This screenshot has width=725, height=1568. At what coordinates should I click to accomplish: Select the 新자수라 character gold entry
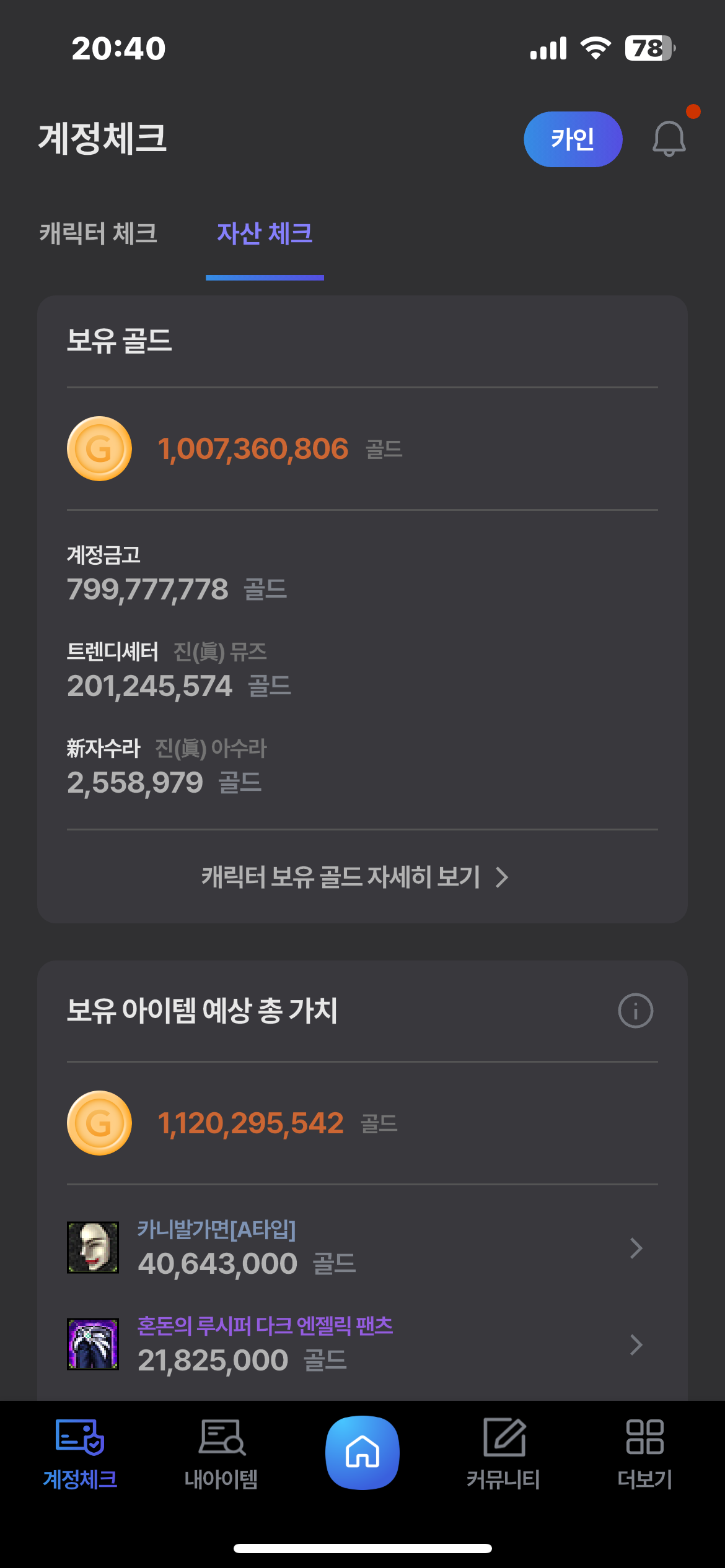[166, 767]
